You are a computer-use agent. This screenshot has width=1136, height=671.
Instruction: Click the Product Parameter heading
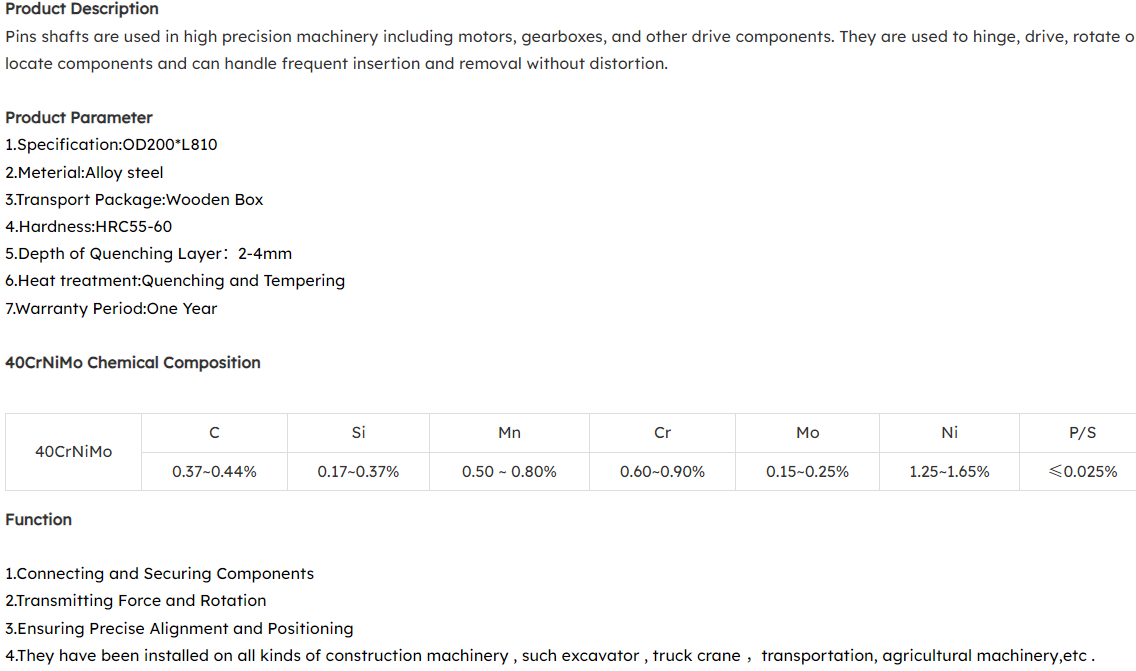tap(79, 117)
